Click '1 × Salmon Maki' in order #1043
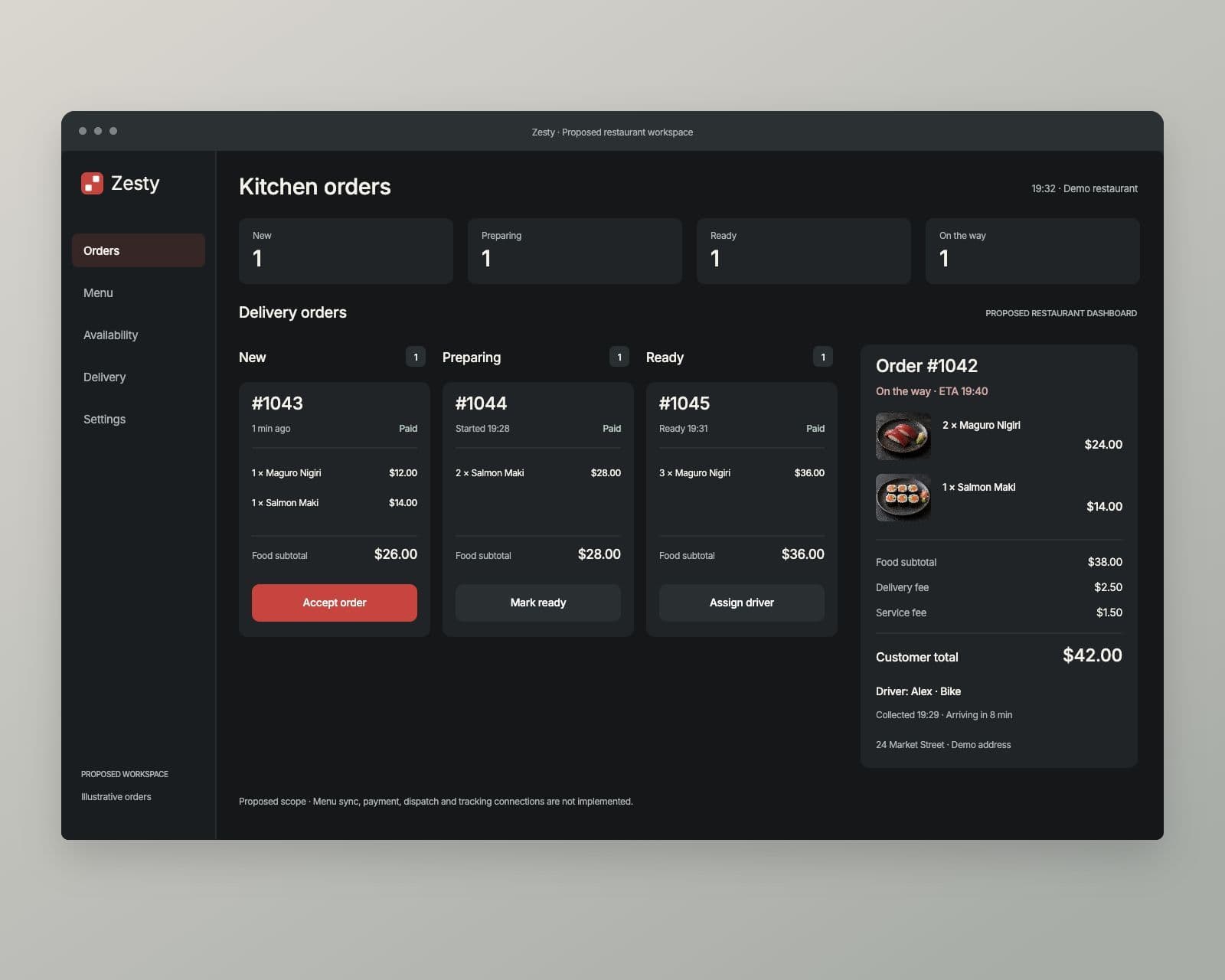The width and height of the screenshot is (1225, 980). tap(285, 503)
